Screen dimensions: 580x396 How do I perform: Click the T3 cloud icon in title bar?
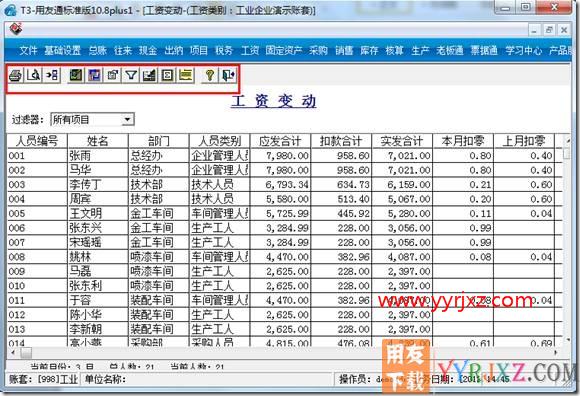pos(10,9)
